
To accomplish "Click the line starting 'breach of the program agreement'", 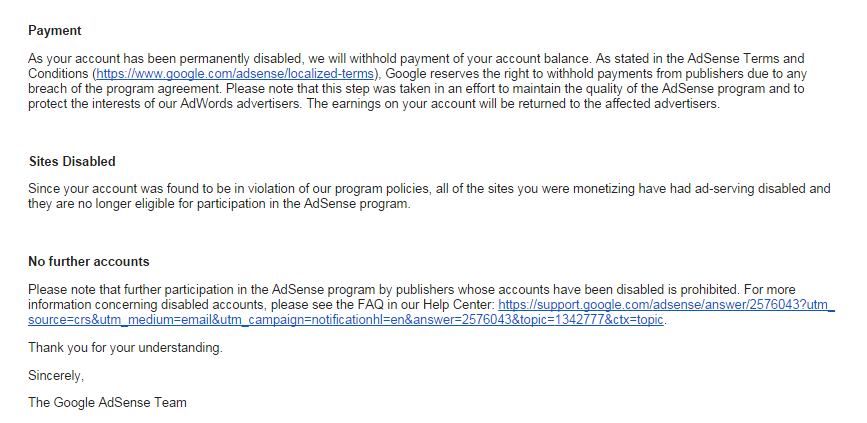I will tap(416, 88).
